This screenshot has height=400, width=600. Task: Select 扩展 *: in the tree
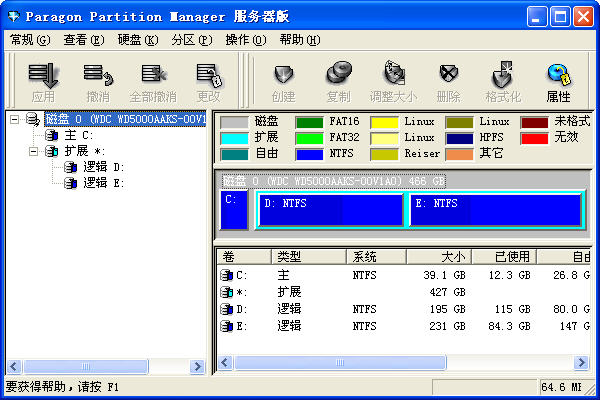point(84,151)
